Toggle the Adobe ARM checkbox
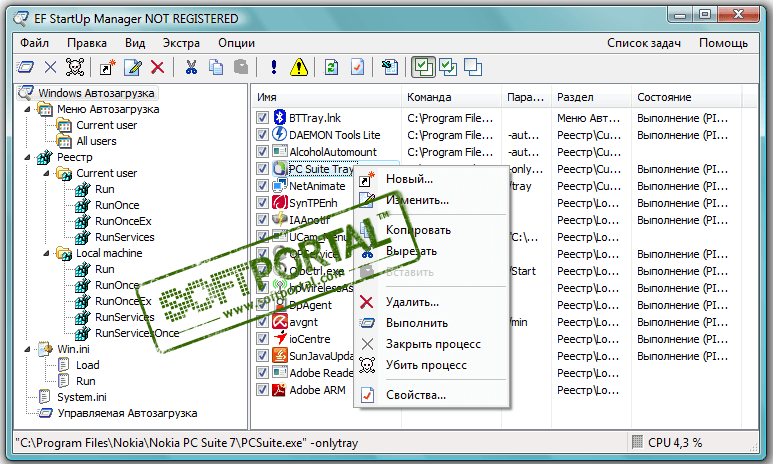The image size is (773, 464). (x=262, y=390)
